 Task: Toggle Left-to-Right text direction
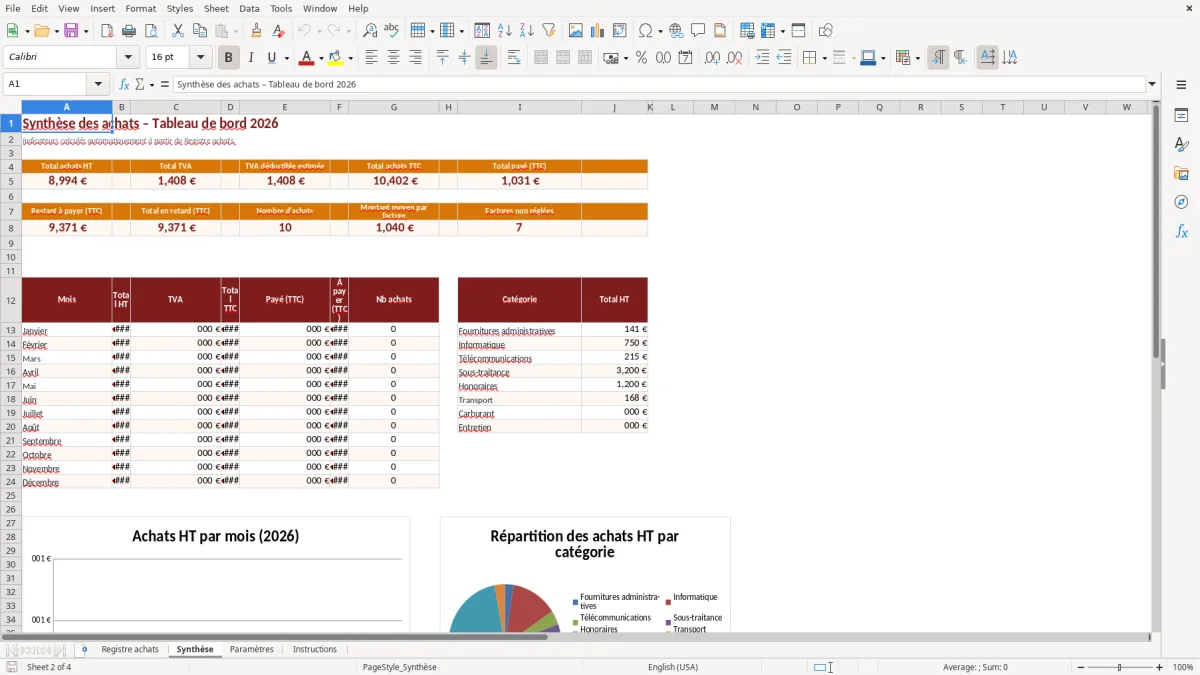tap(938, 58)
